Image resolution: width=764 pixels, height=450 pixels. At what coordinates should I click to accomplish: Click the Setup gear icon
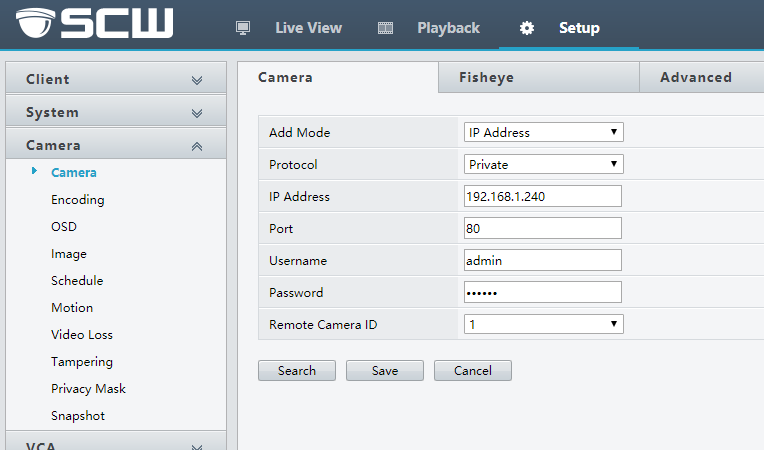[x=527, y=28]
